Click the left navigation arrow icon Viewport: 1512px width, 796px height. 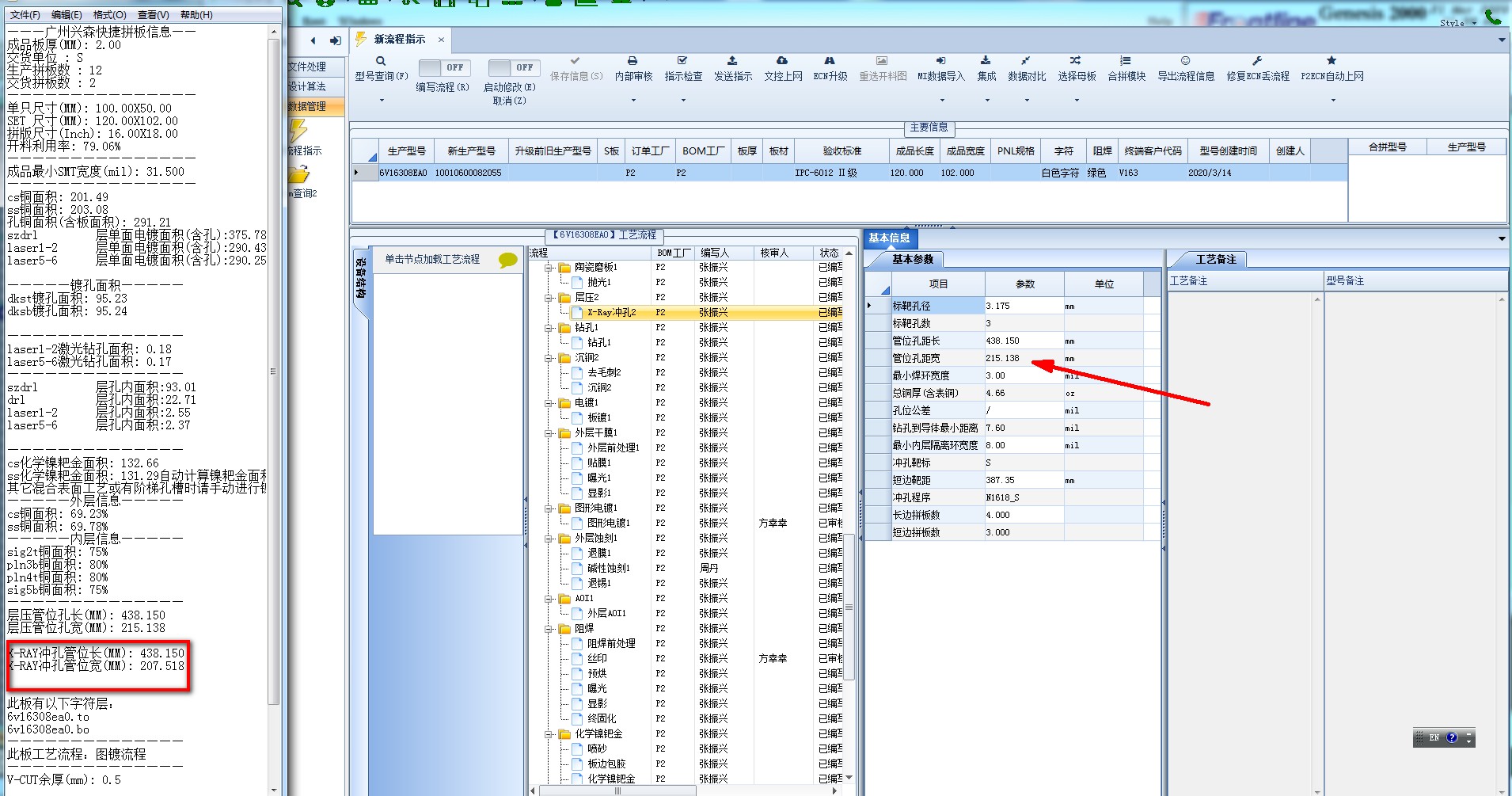click(x=313, y=40)
